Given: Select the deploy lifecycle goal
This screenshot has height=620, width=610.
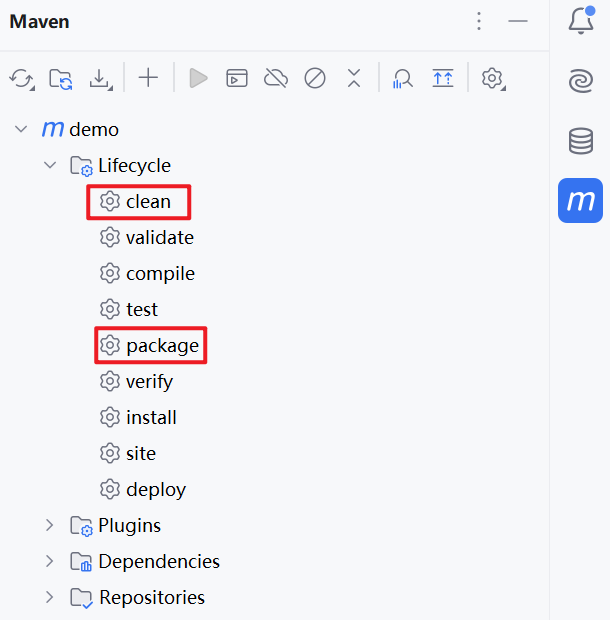Looking at the screenshot, I should click(143, 490).
